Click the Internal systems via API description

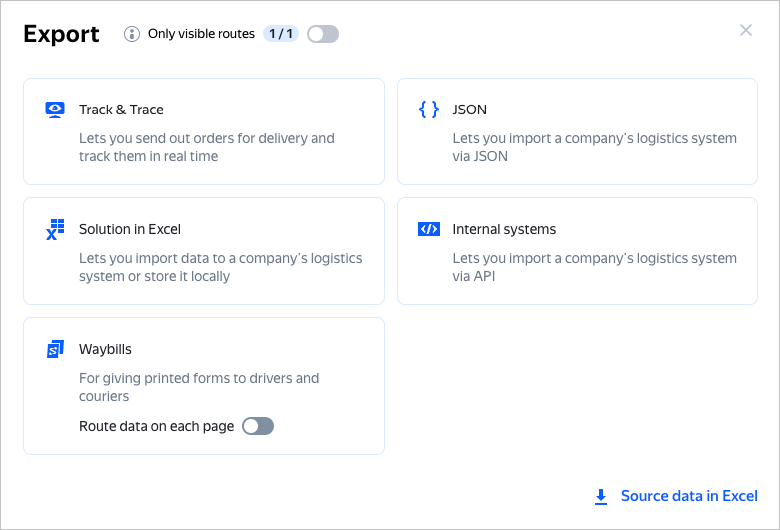[594, 267]
